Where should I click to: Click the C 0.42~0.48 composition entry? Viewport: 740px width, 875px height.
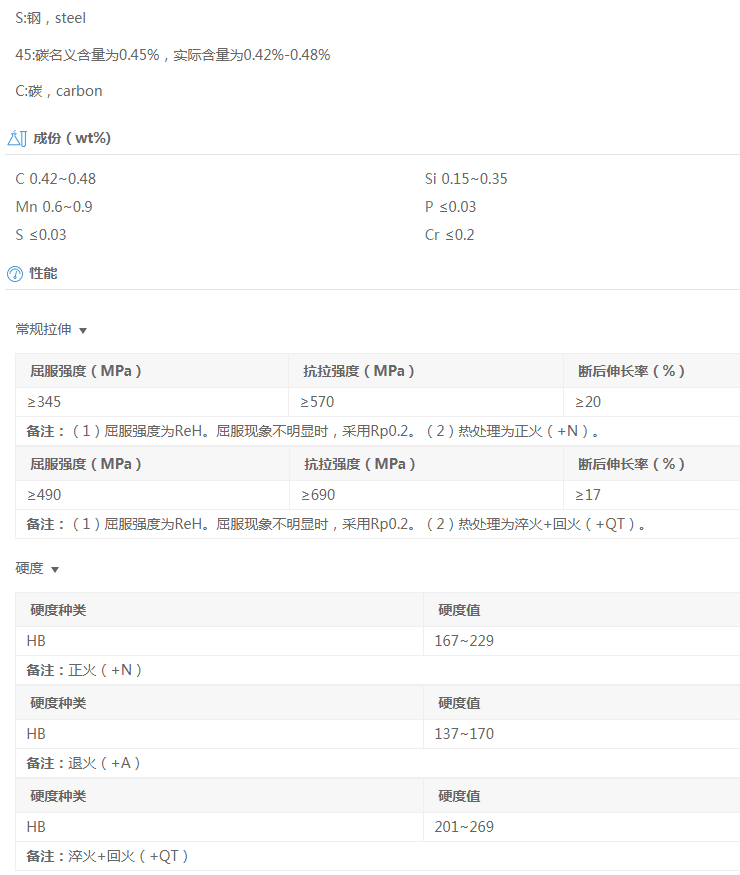pos(56,179)
